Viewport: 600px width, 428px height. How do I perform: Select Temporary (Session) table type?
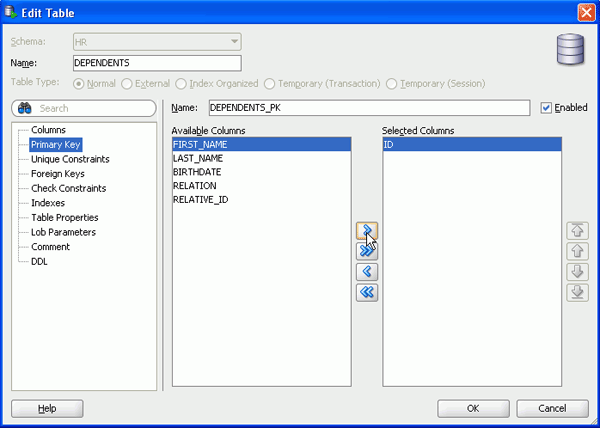391,84
